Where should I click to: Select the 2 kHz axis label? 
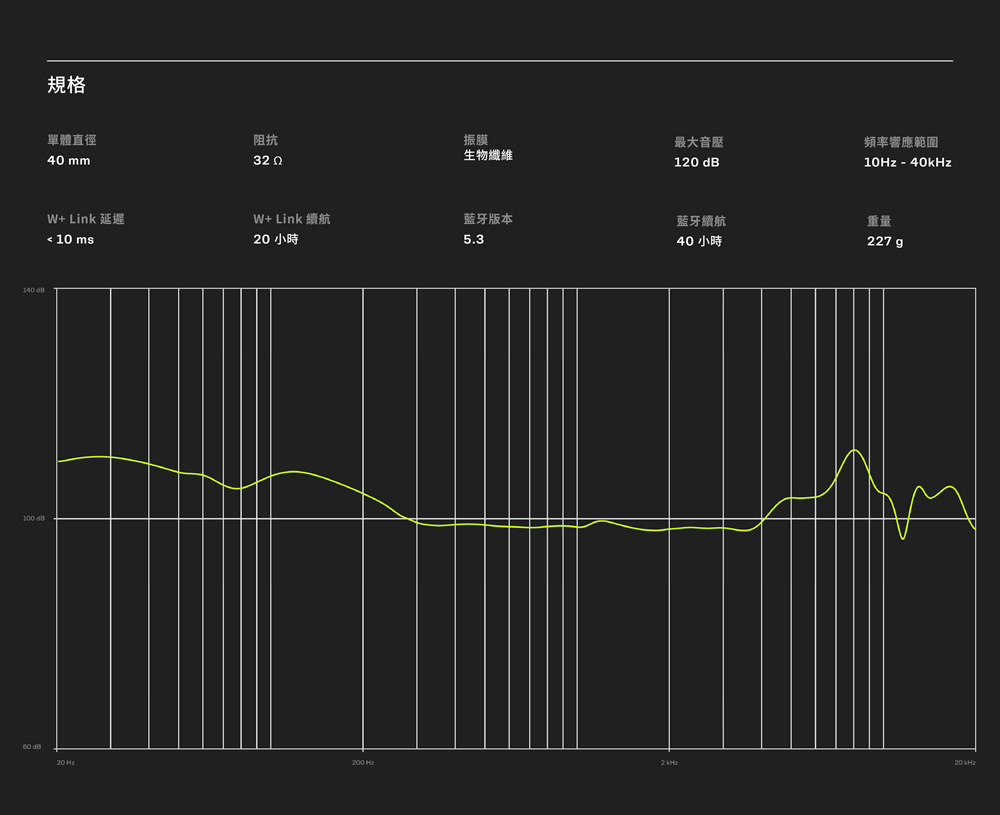point(669,763)
